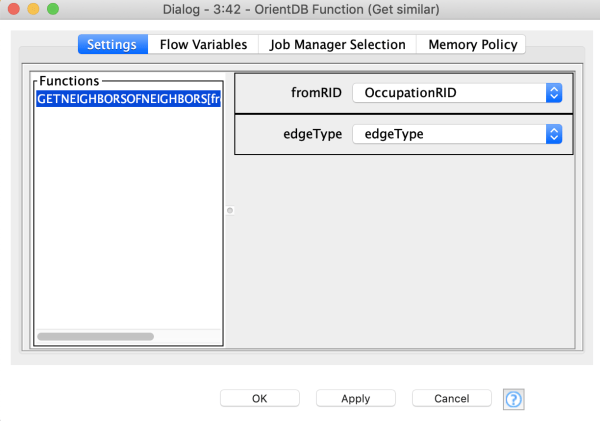This screenshot has width=600, height=421.
Task: Open the Job Manager Selection tab
Action: pyautogui.click(x=338, y=44)
